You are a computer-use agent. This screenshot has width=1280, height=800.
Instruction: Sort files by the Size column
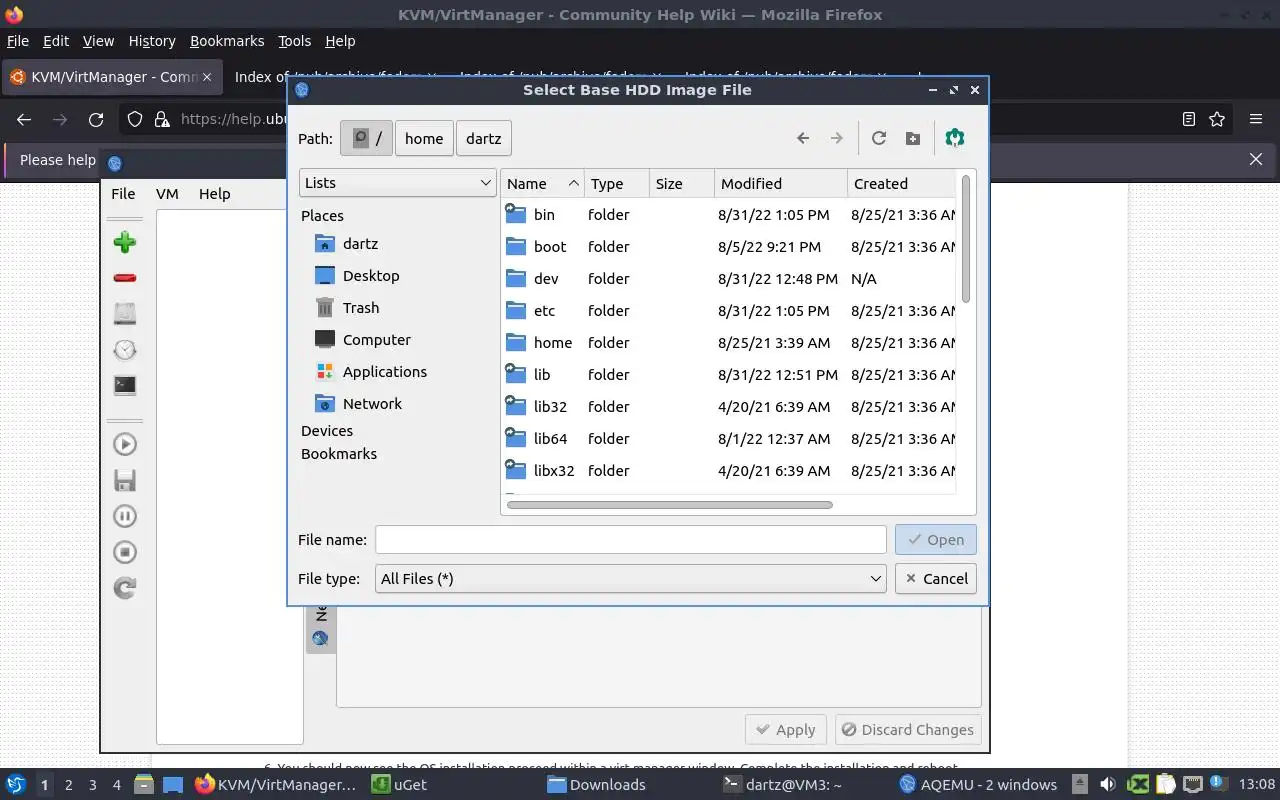coord(682,183)
